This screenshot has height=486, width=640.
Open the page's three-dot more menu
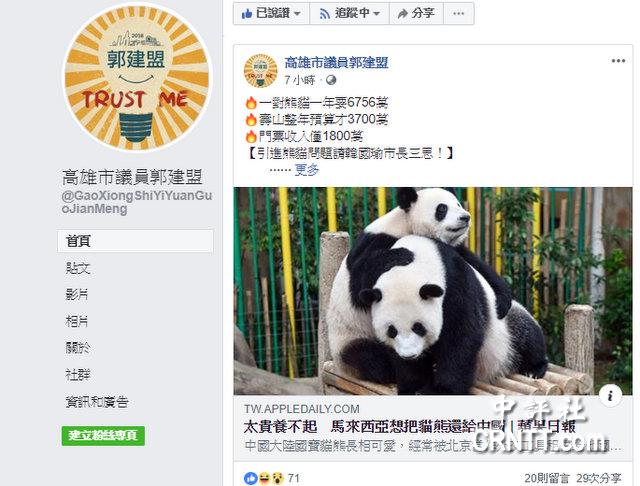[458, 13]
